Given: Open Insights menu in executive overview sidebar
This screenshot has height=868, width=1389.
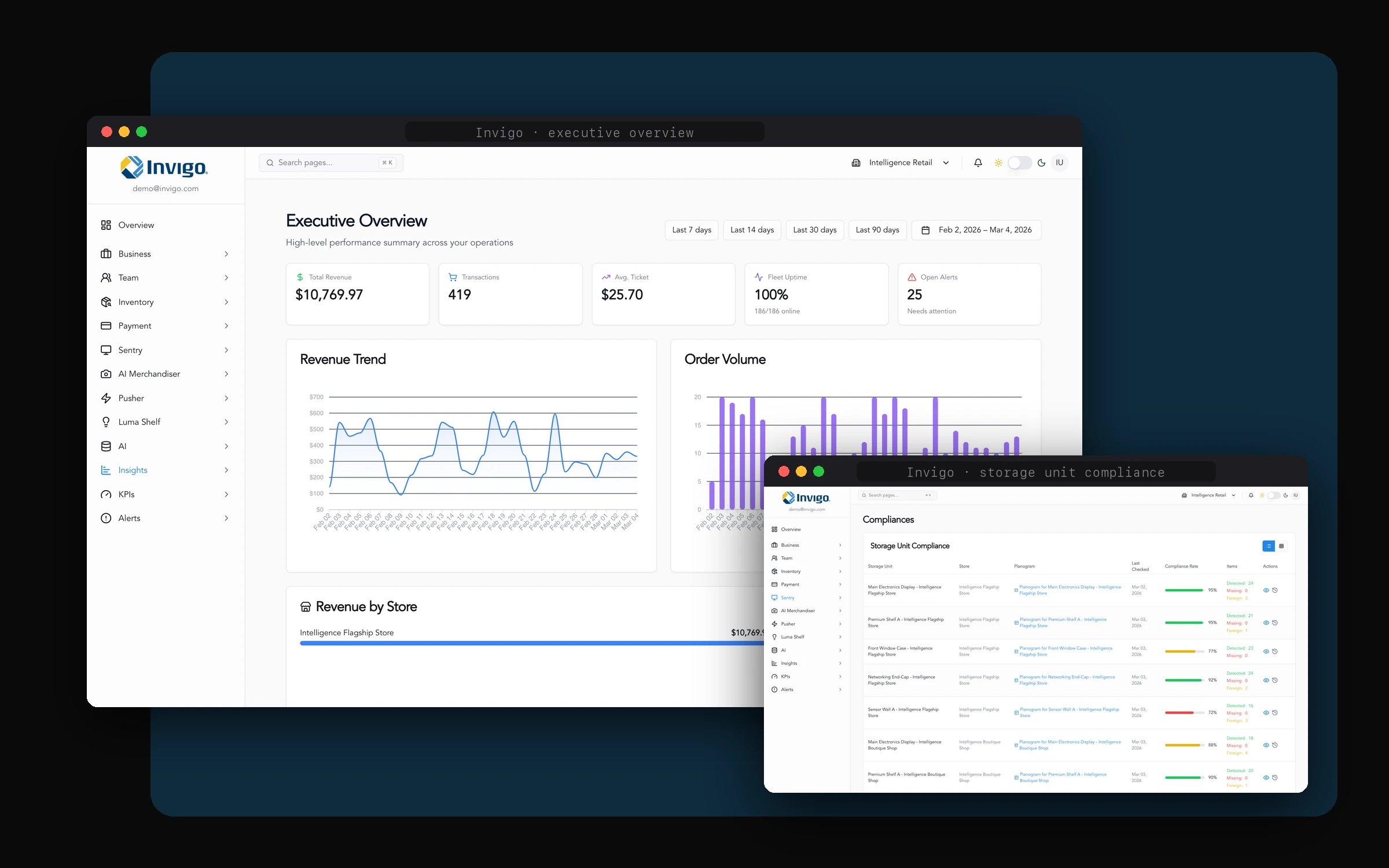Looking at the screenshot, I should point(165,470).
